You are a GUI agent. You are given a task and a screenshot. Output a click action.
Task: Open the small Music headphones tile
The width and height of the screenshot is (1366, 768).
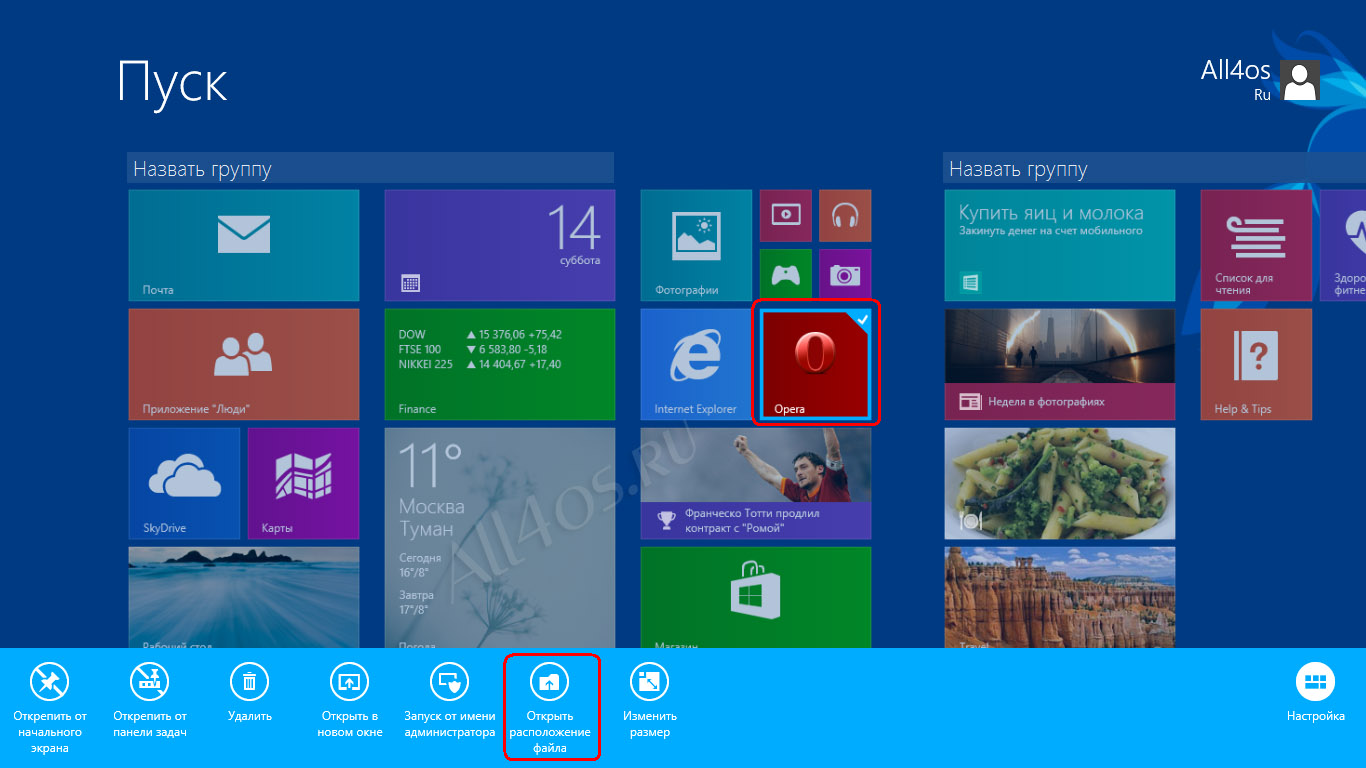coord(845,215)
